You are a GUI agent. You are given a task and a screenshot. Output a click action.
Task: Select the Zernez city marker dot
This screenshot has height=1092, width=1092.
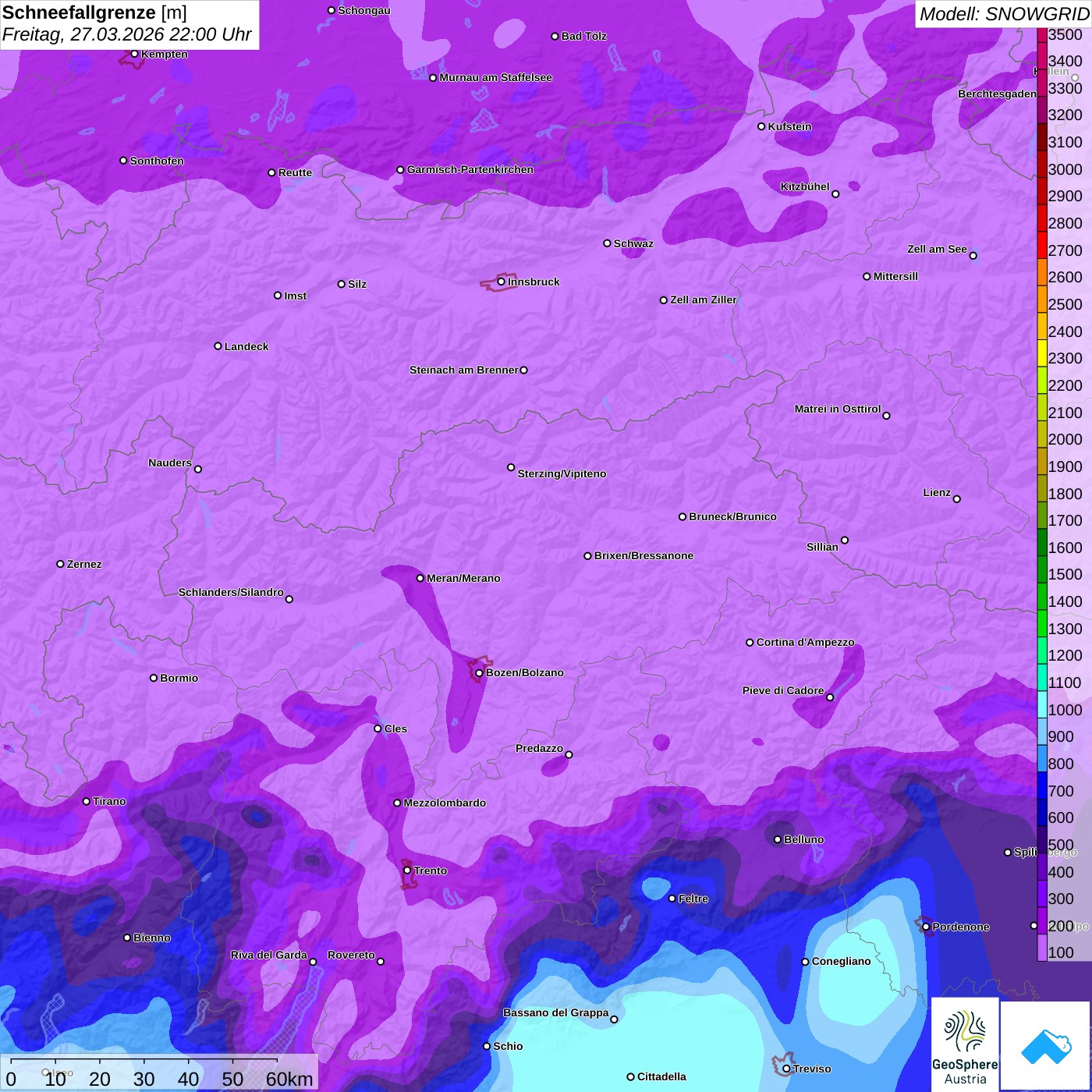[60, 564]
